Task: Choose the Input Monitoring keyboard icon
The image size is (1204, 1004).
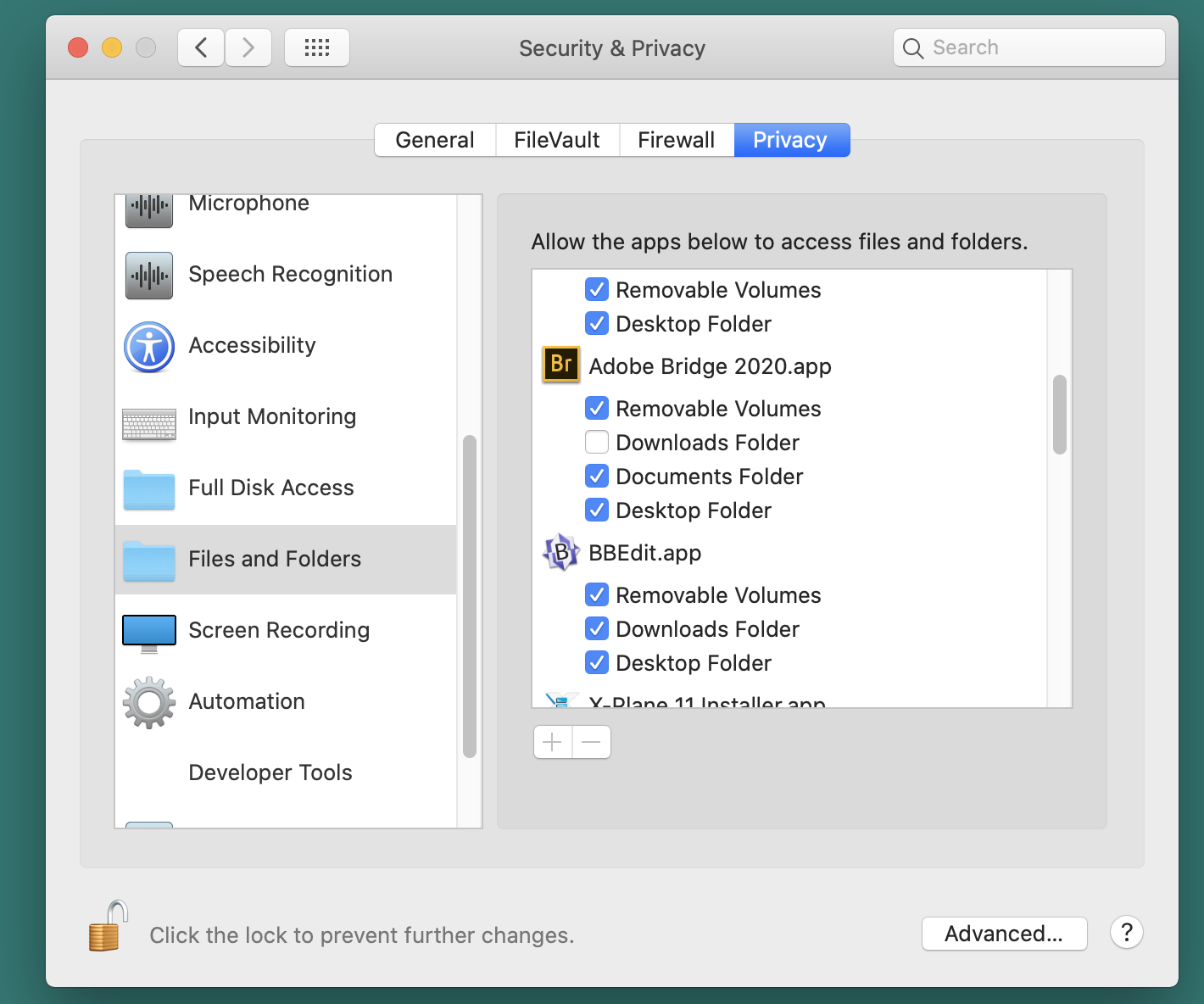Action: (x=149, y=424)
